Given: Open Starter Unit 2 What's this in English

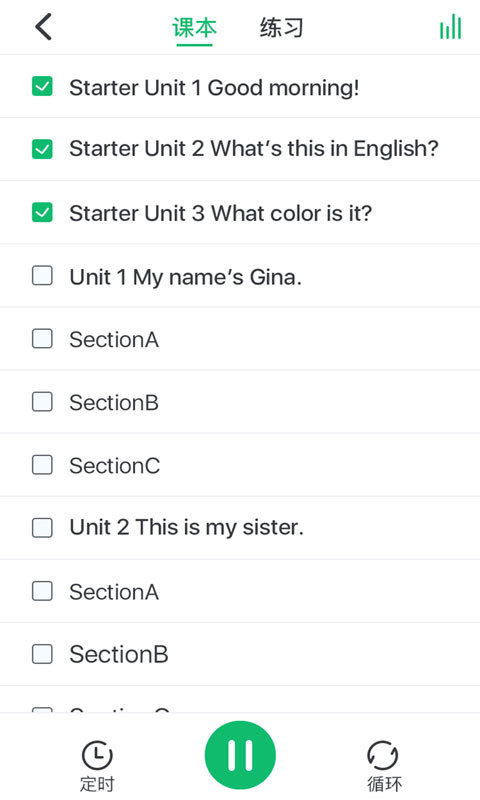Looking at the screenshot, I should point(254,149).
